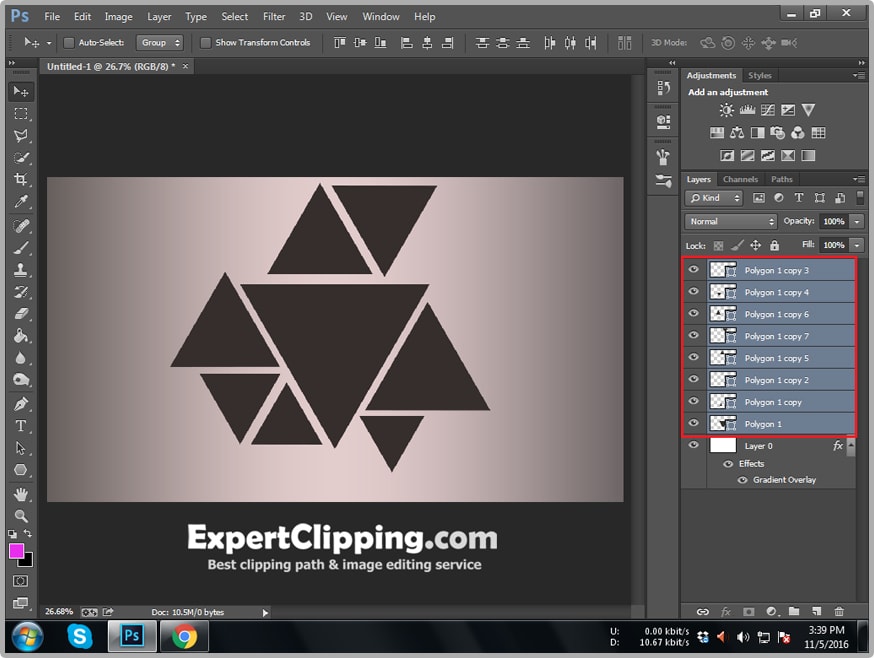The image size is (874, 658).
Task: Choose the Eyedropper tool
Action: (x=20, y=203)
